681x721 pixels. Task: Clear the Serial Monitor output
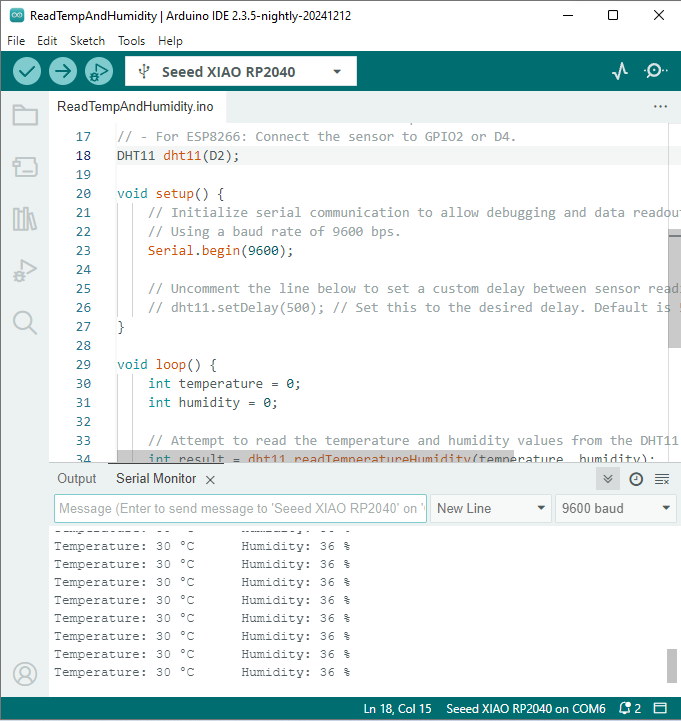662,479
